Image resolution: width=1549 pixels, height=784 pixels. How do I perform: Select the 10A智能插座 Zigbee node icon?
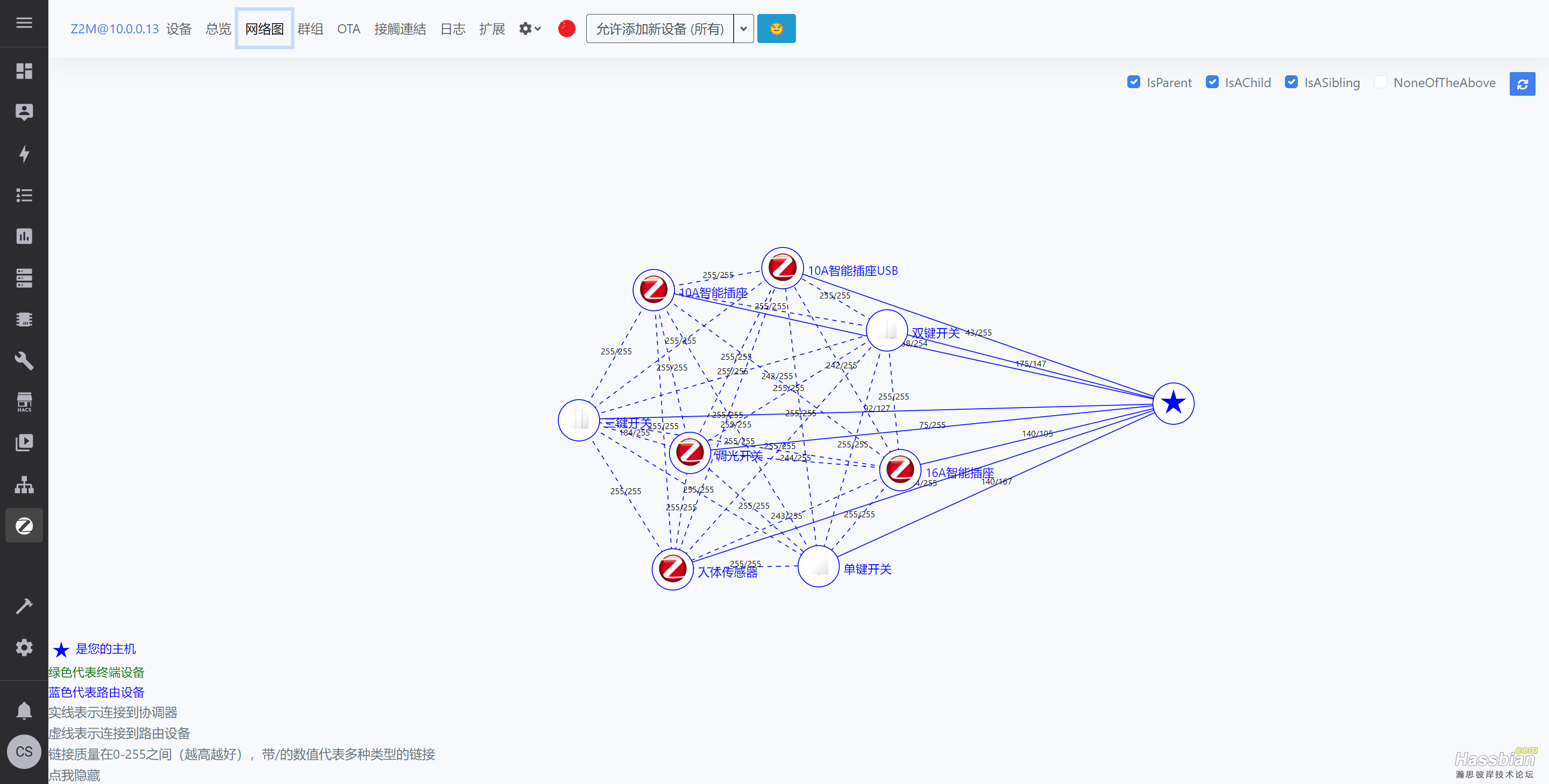tap(653, 290)
